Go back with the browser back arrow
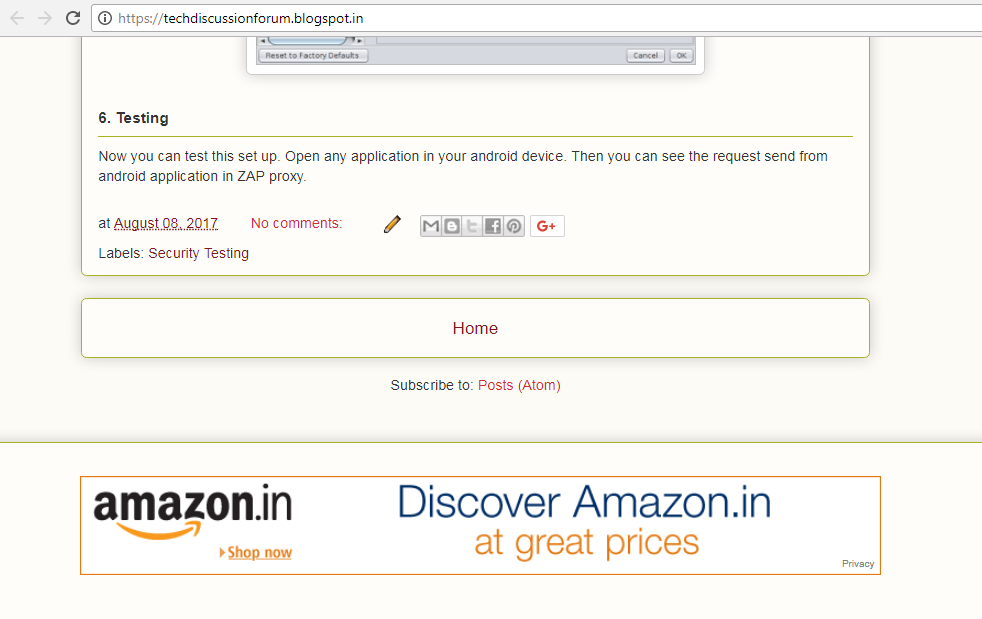 (17, 18)
